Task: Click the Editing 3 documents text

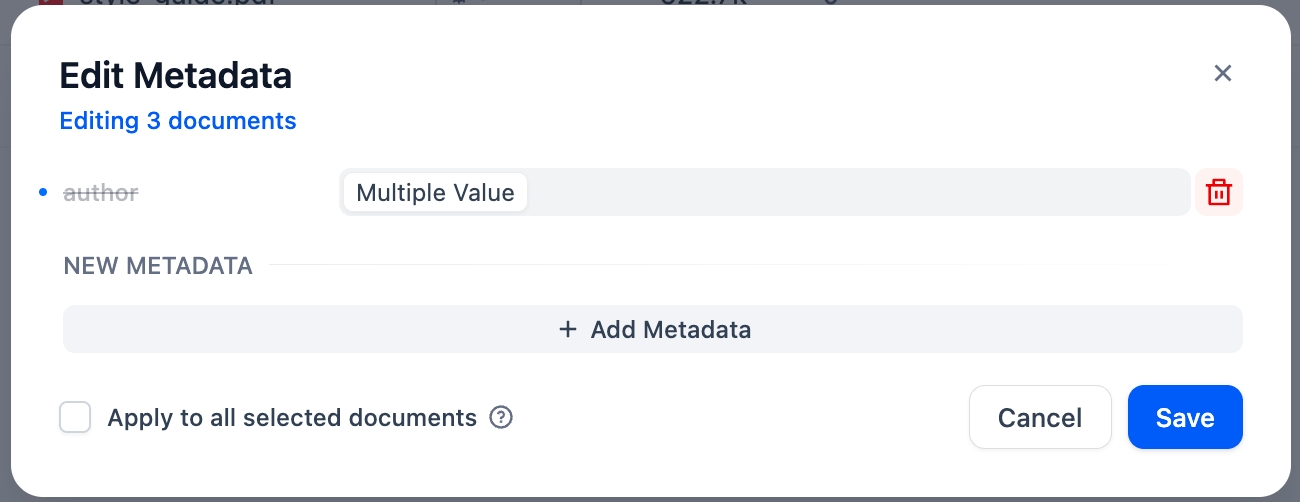Action: (x=178, y=121)
